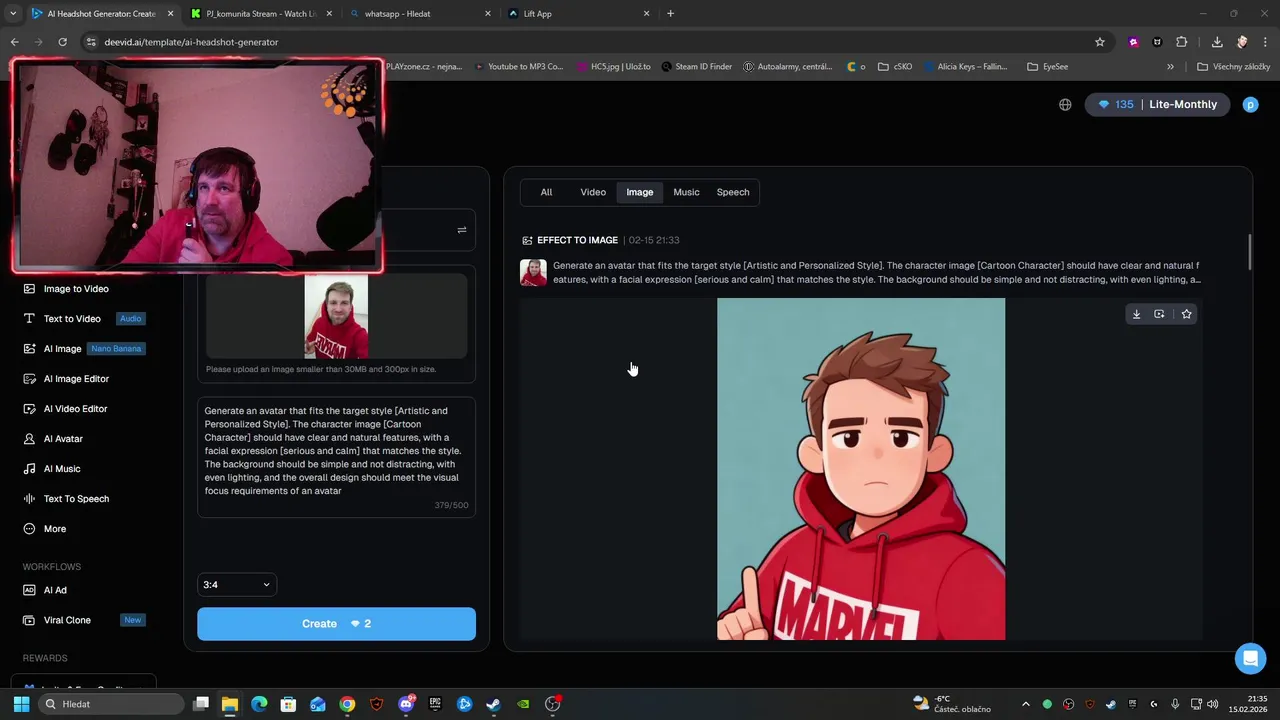Screen dimensions: 1280x720
Task: Show more bookmarks with the chevron
Action: click(x=1170, y=67)
